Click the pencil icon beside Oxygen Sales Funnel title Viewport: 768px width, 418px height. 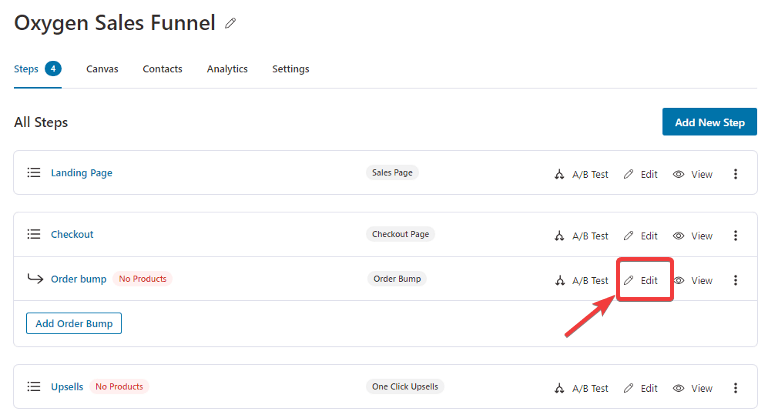pos(230,23)
